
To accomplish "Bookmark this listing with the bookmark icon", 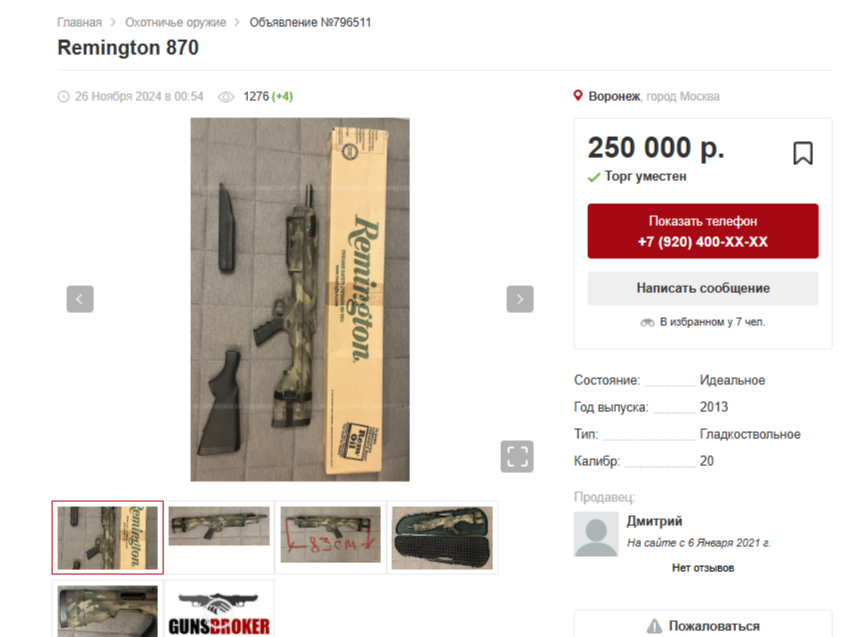I will tap(803, 153).
